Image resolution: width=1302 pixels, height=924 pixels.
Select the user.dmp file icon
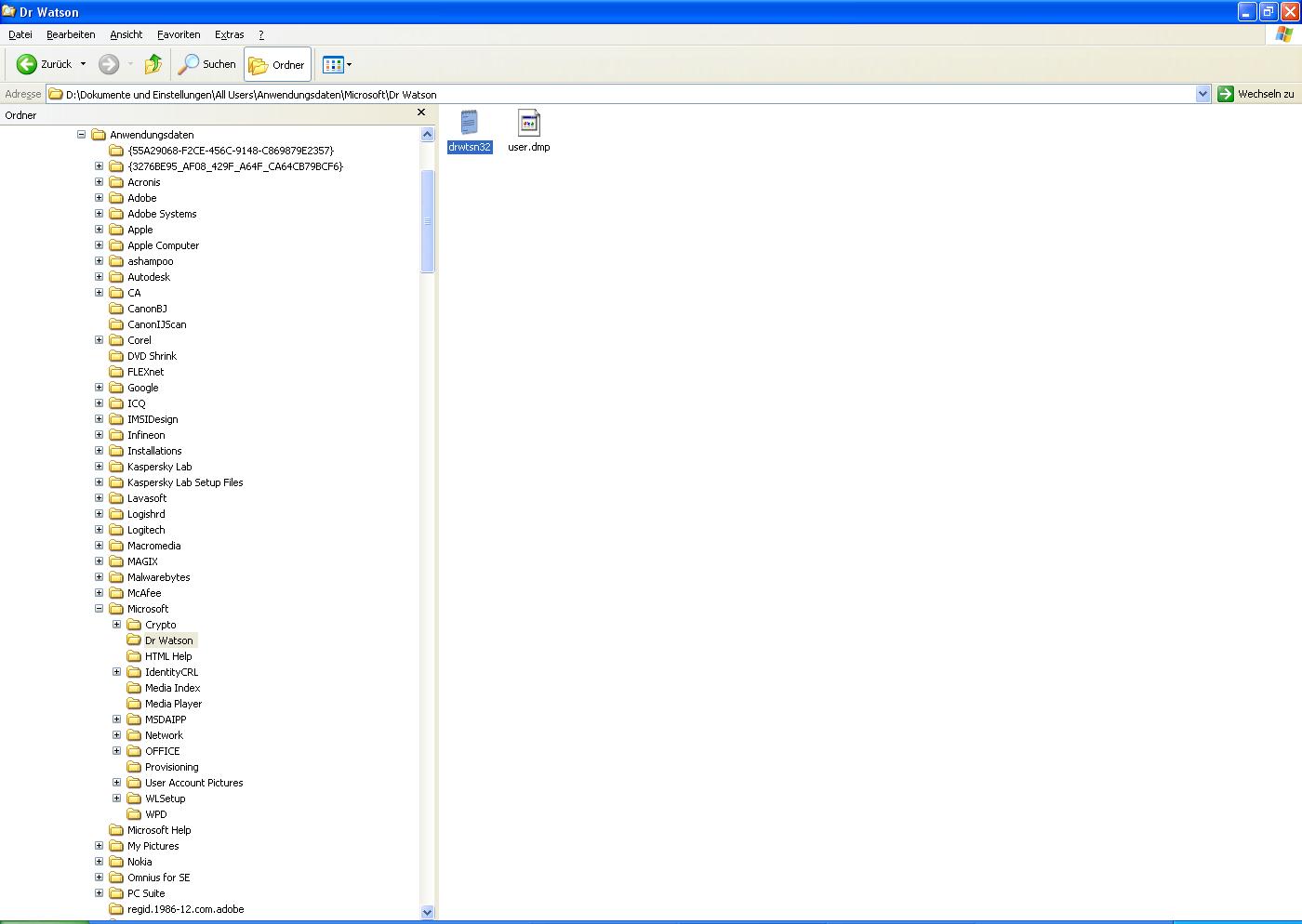pyautogui.click(x=528, y=124)
